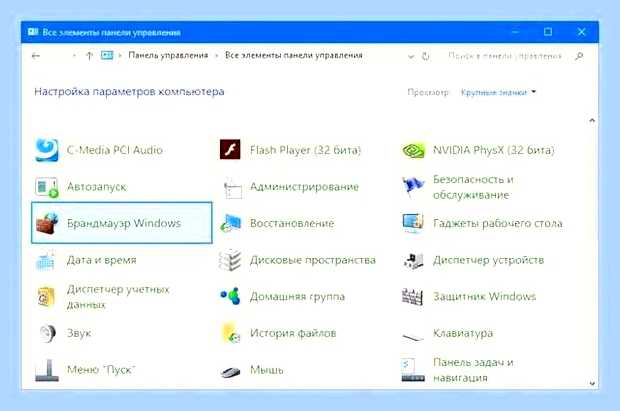
Task: Open the История файлов text link
Action: (293, 333)
